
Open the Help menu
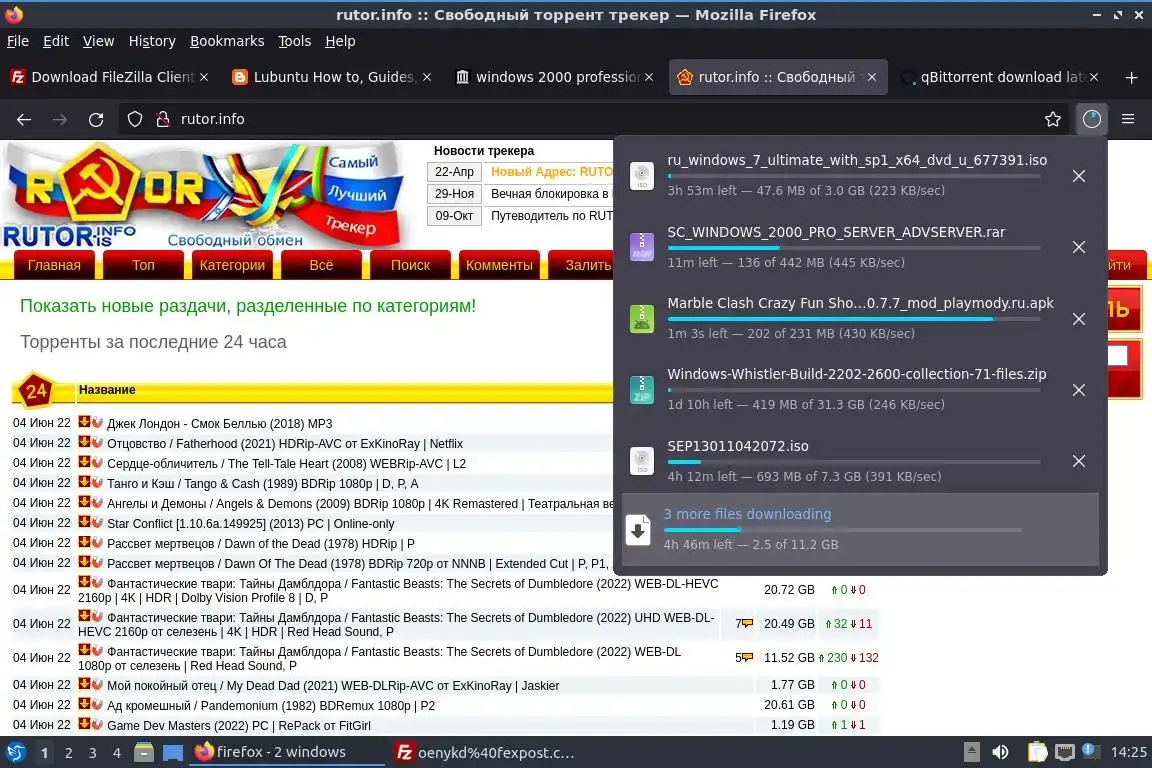click(x=340, y=41)
